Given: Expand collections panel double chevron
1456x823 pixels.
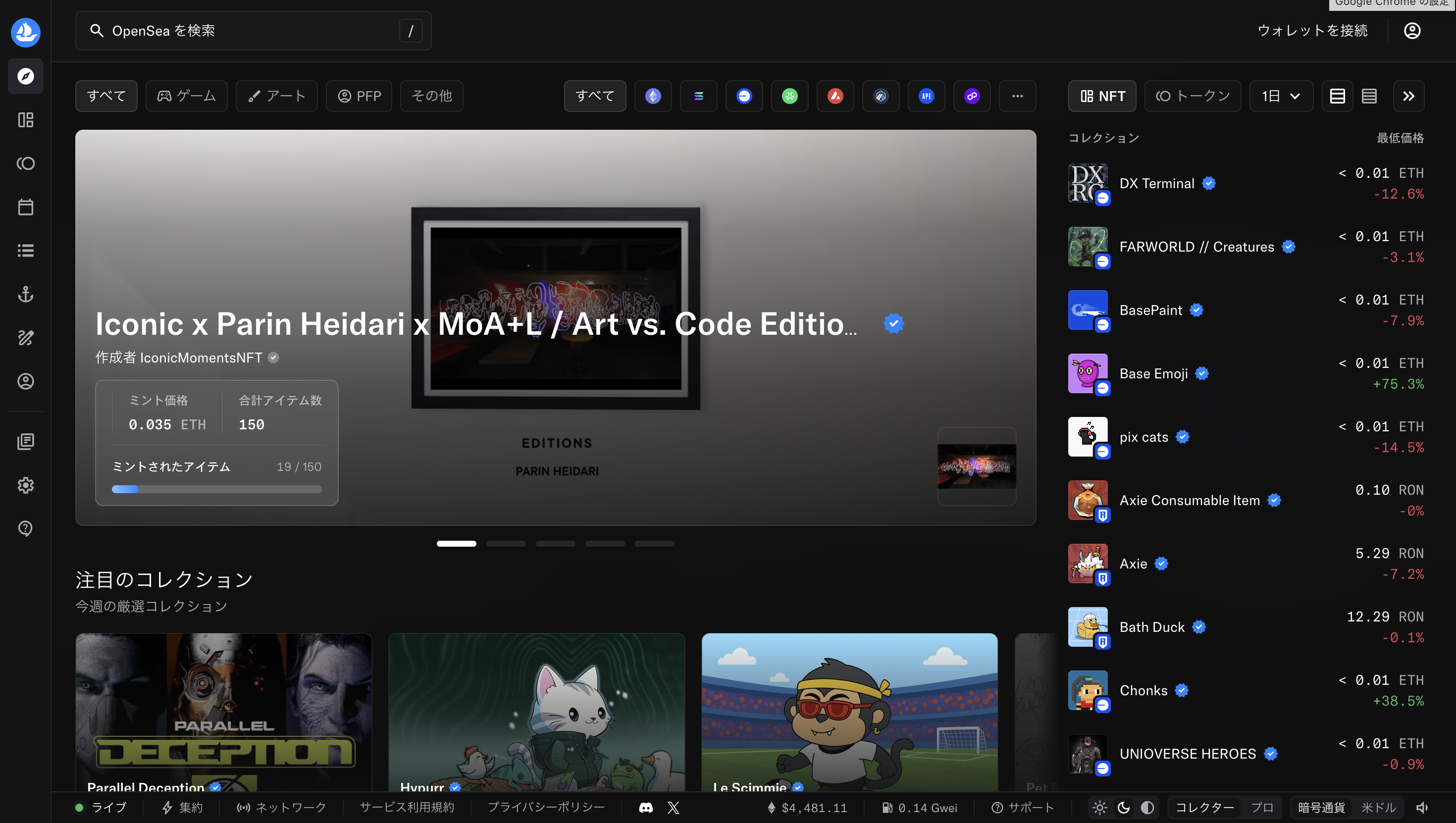Looking at the screenshot, I should click(1408, 96).
